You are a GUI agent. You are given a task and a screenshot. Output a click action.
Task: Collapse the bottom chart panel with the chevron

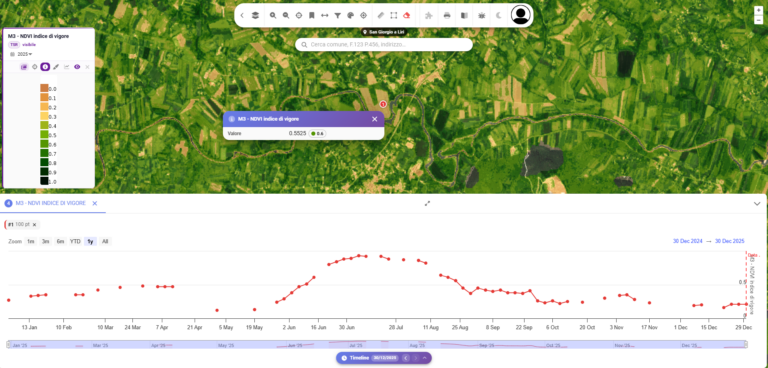tap(757, 204)
